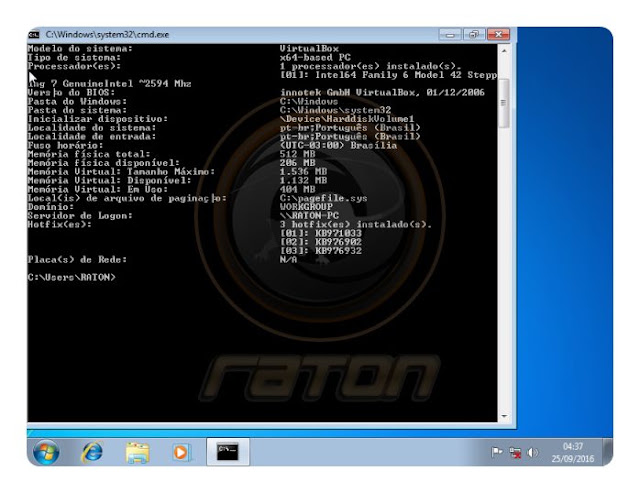The width and height of the screenshot is (640, 493).
Task: Click the VirtualBox system model value
Action: point(309,49)
